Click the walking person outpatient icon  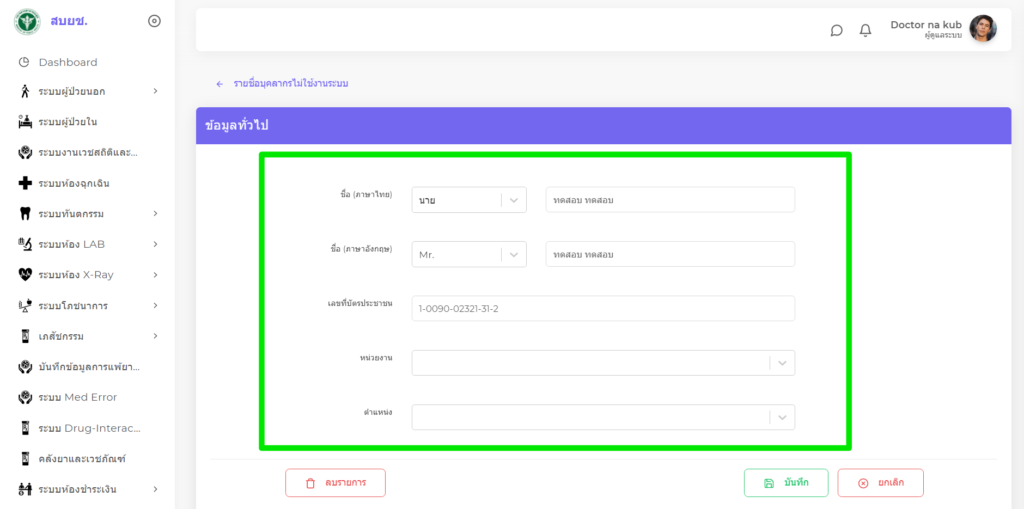pos(25,91)
